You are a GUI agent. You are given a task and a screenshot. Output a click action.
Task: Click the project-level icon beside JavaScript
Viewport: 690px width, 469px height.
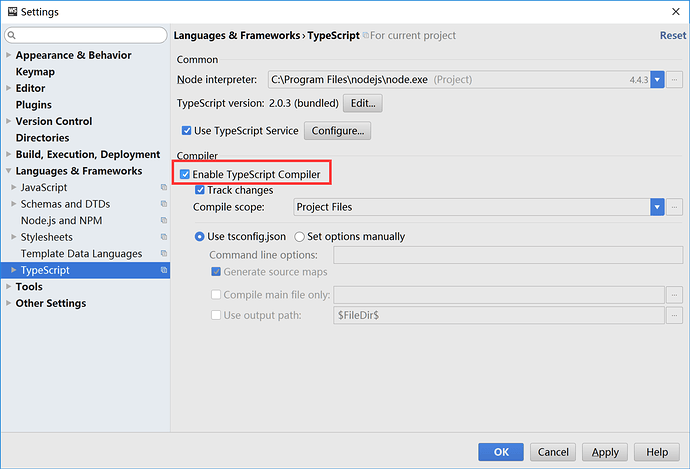pyautogui.click(x=163, y=188)
